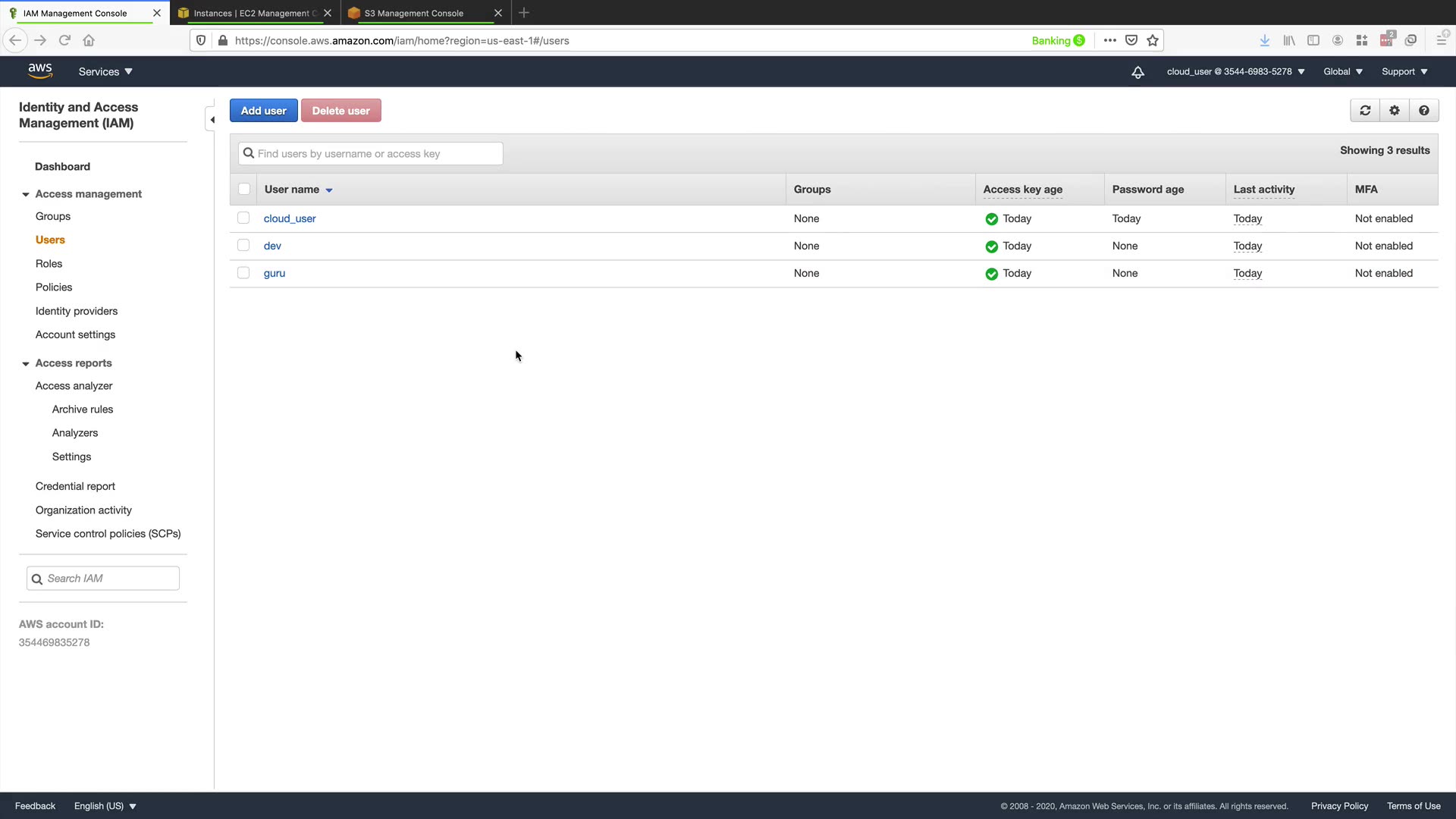Click the refresh users list icon
The image size is (1456, 819).
point(1365,111)
